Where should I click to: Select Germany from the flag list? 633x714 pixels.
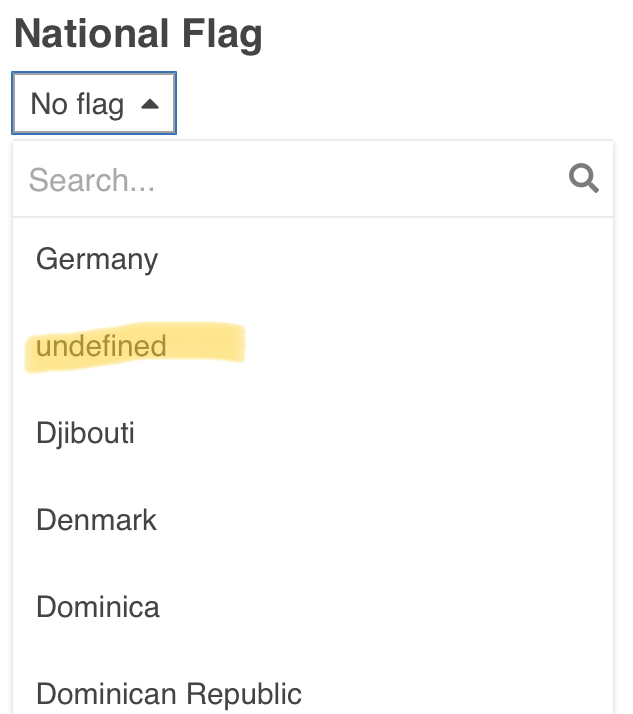click(x=313, y=259)
